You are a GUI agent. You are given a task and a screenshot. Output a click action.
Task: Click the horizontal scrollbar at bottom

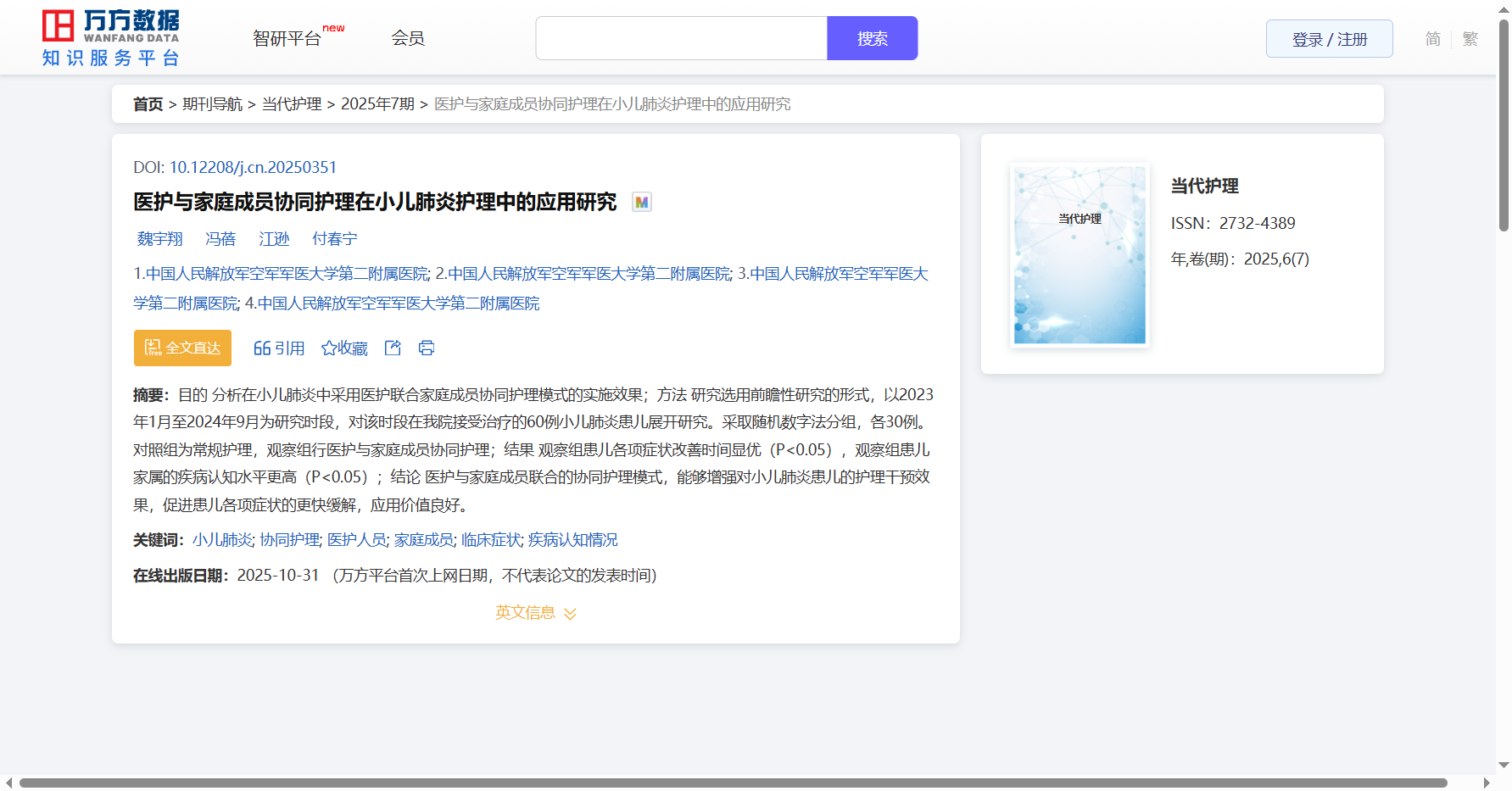733,783
